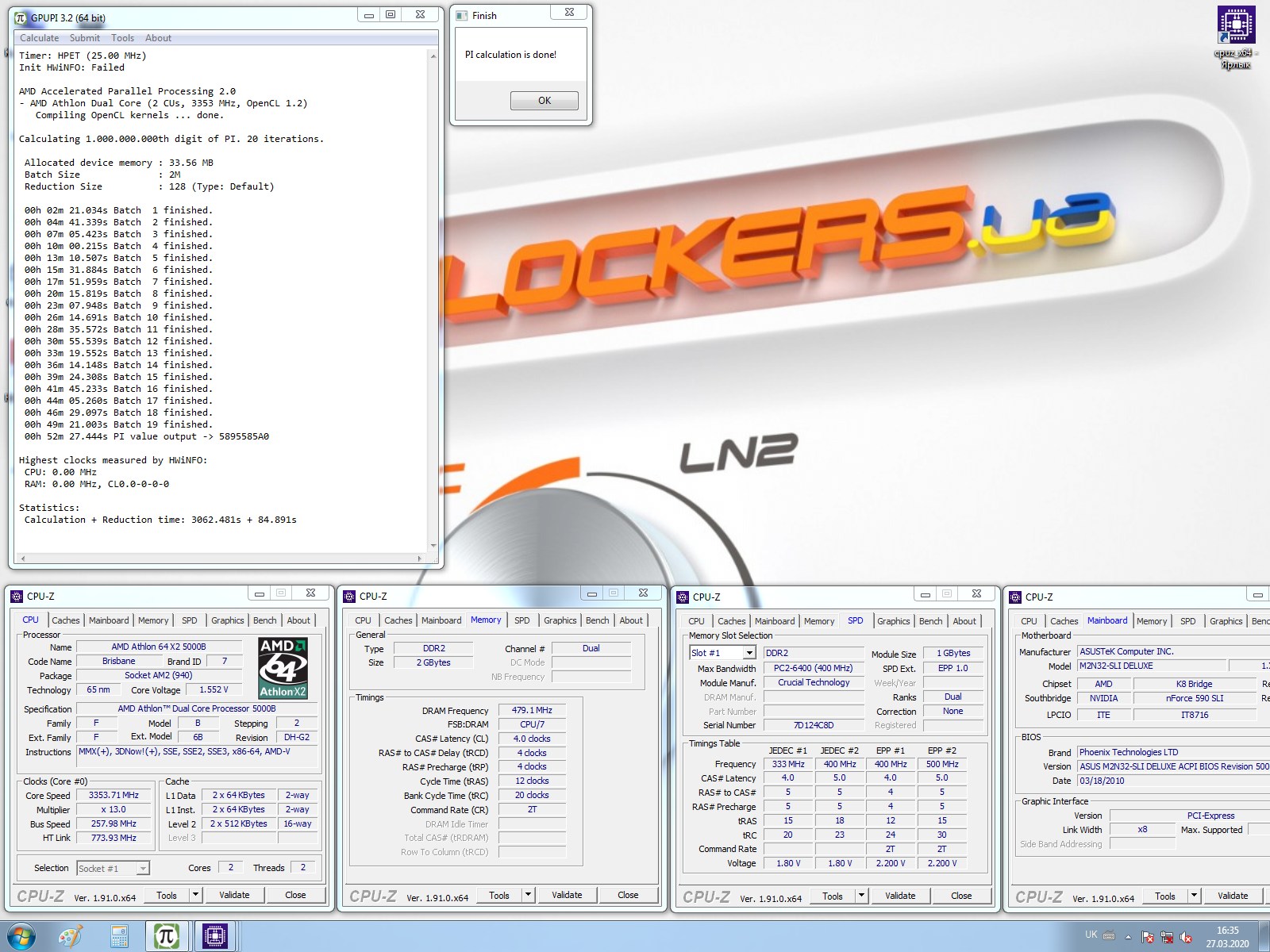
Task: Switch to Memory tab in CPU-Z Mainboard window
Action: [x=1152, y=621]
